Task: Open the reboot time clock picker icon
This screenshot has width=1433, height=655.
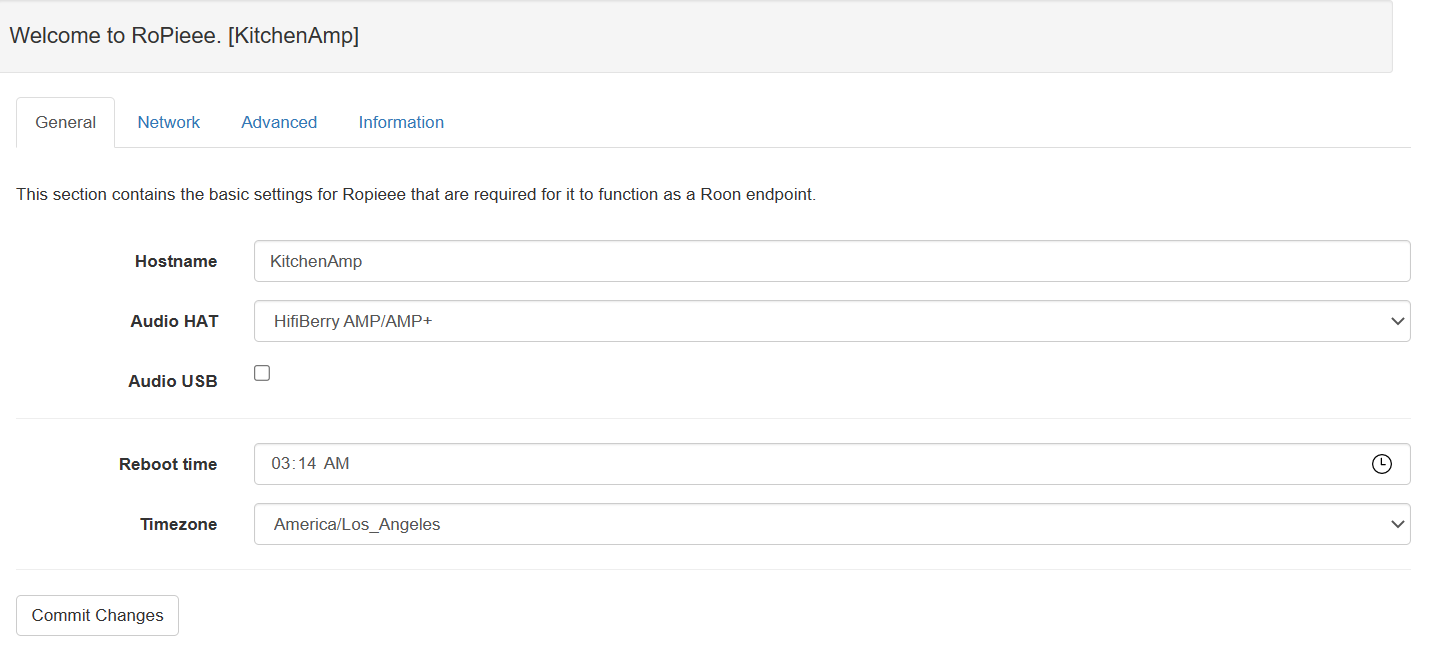Action: click(x=1382, y=463)
